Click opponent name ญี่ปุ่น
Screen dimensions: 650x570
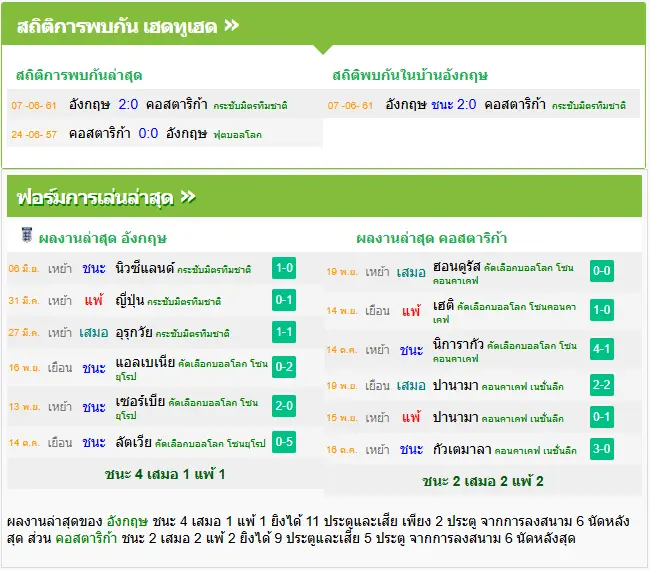(x=130, y=300)
